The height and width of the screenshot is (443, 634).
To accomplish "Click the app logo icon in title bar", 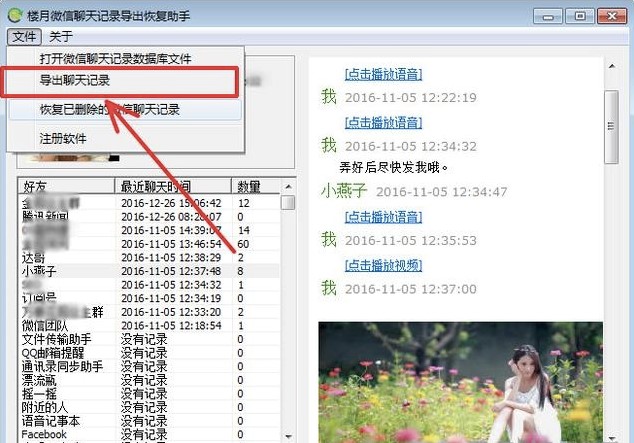I will coord(15,15).
